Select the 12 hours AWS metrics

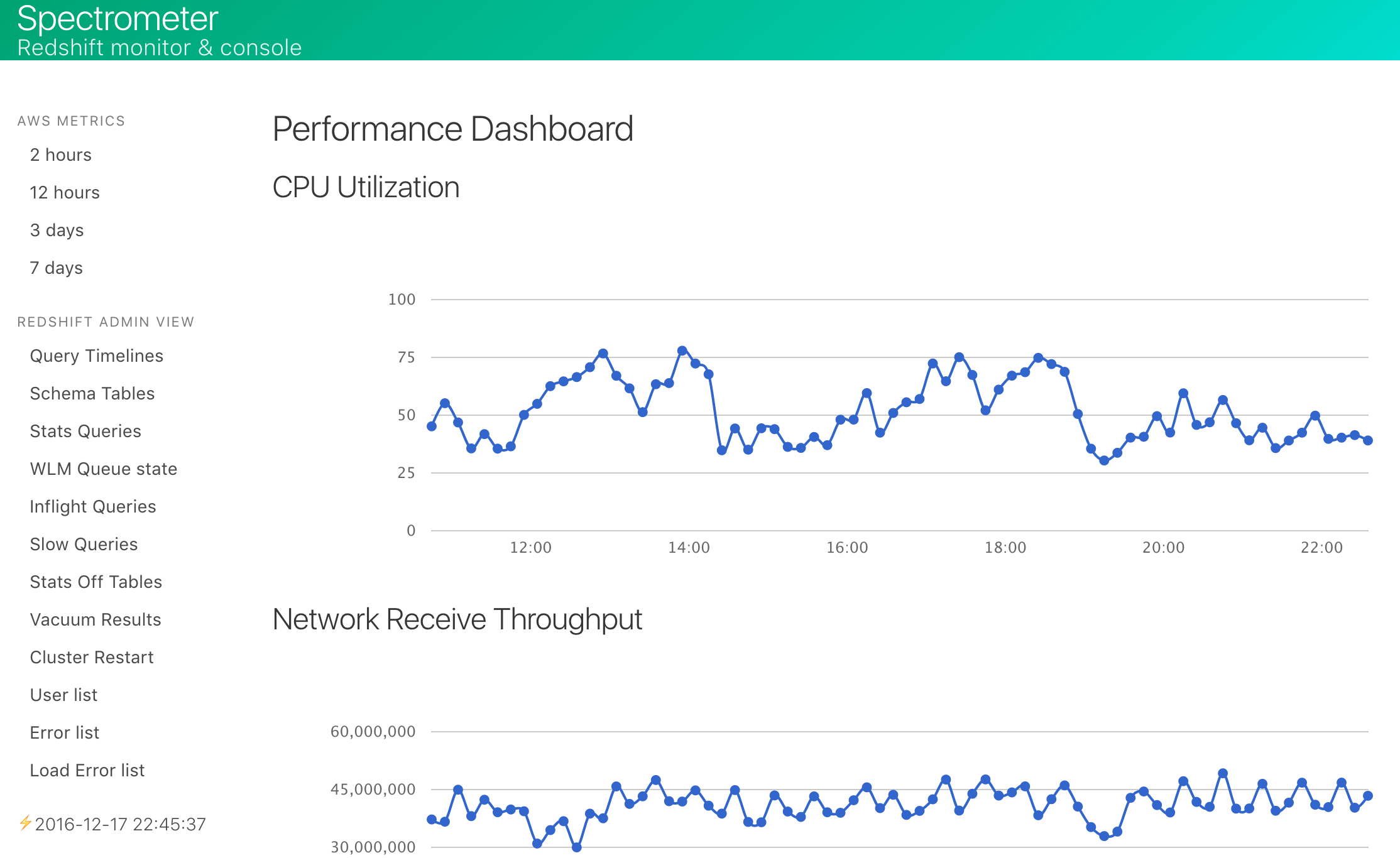tap(64, 193)
